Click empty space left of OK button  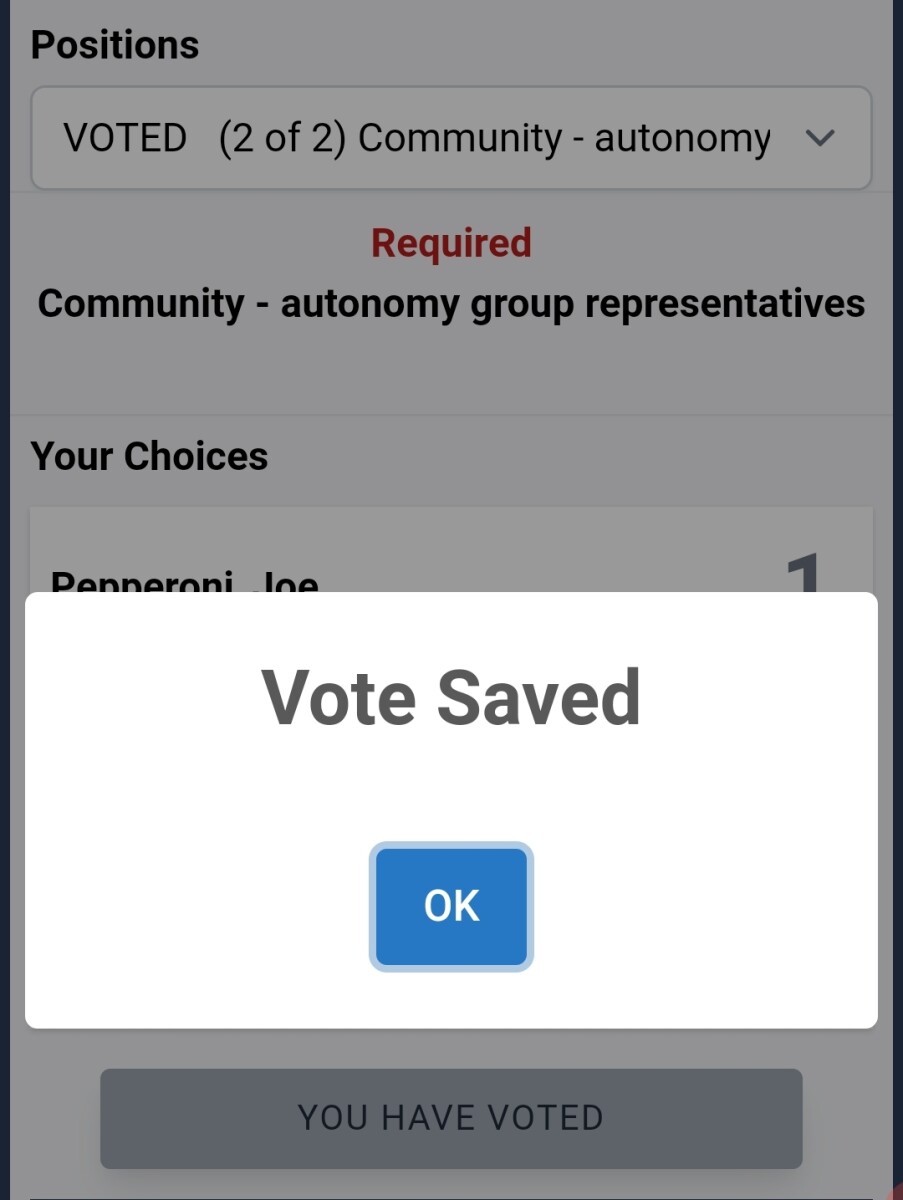pyautogui.click(x=200, y=906)
